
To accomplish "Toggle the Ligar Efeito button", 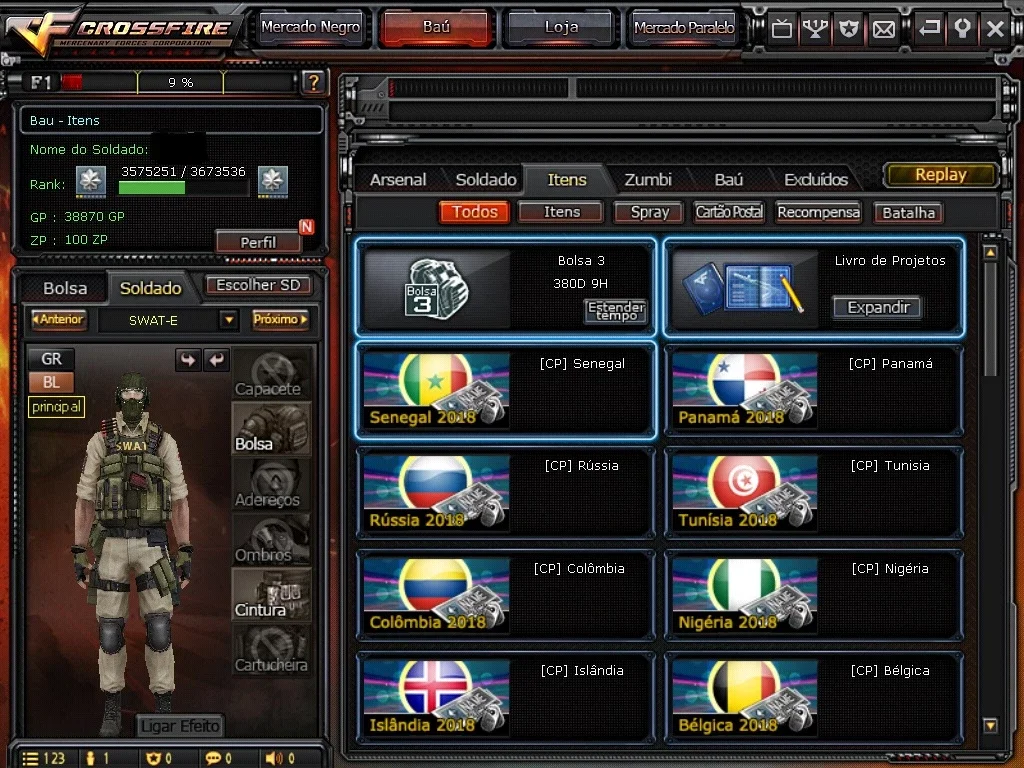I will [x=180, y=726].
